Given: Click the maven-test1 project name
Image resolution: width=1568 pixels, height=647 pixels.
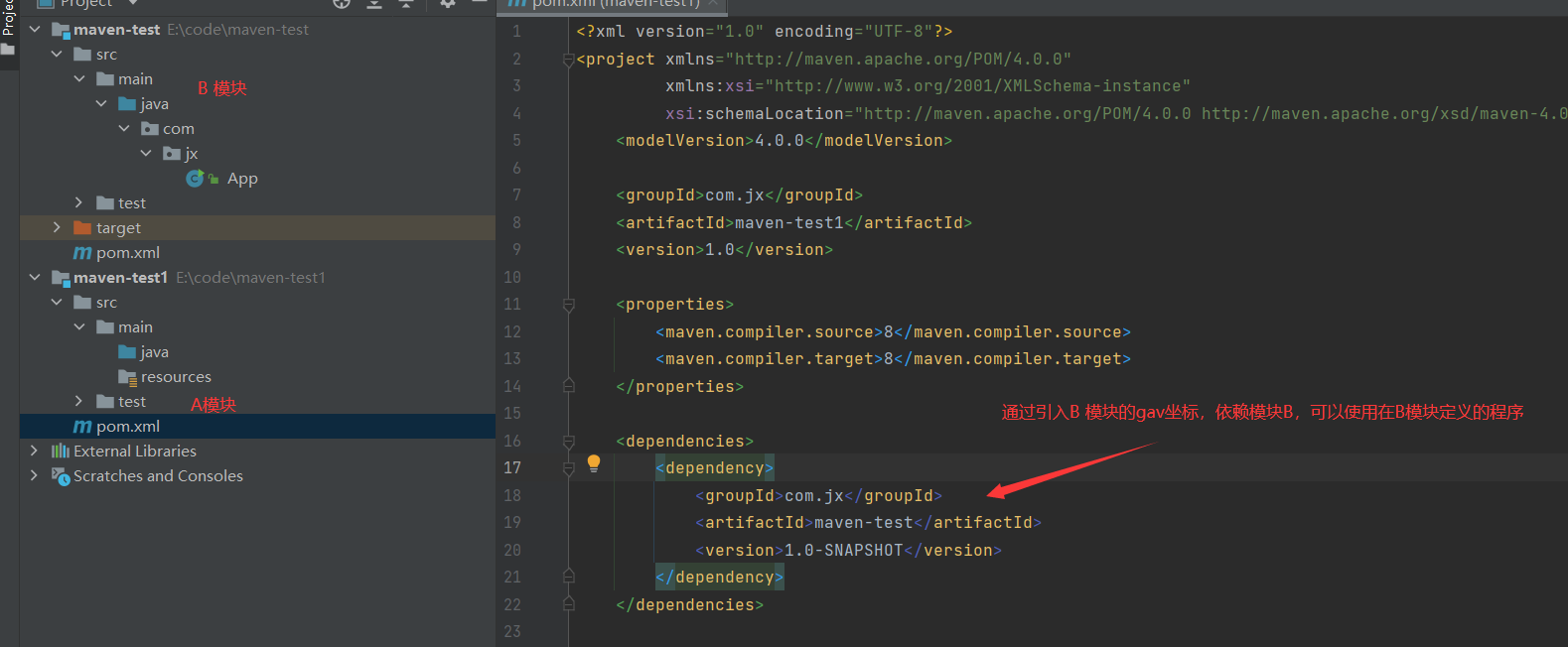Looking at the screenshot, I should point(120,278).
